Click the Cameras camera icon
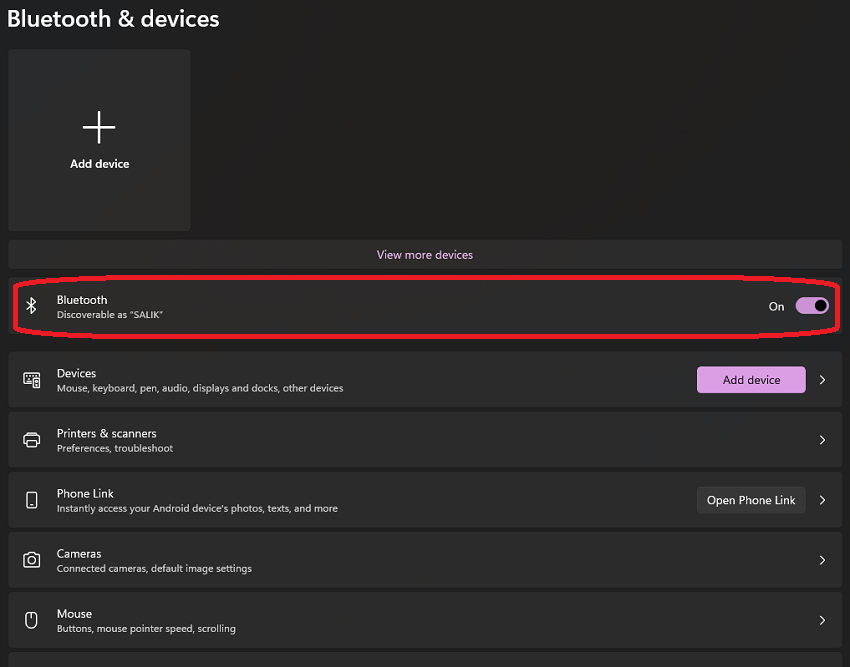The image size is (850, 667). tap(31, 560)
